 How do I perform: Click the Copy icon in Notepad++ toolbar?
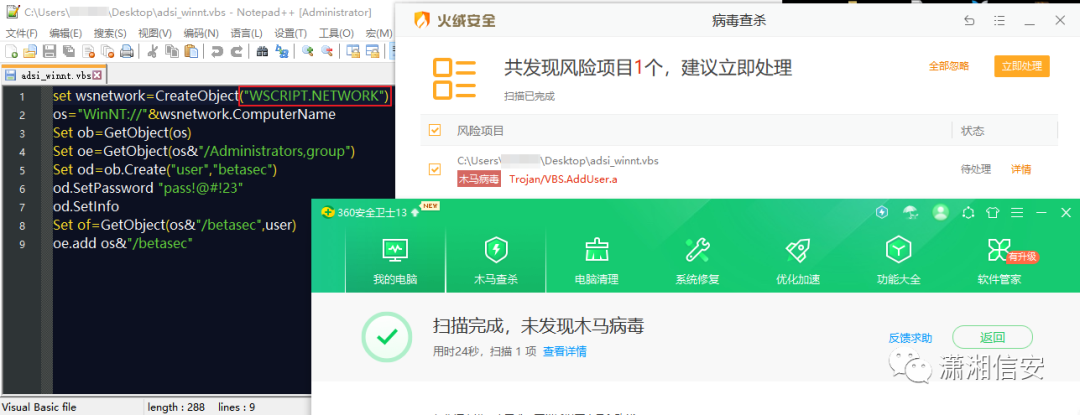point(172,51)
